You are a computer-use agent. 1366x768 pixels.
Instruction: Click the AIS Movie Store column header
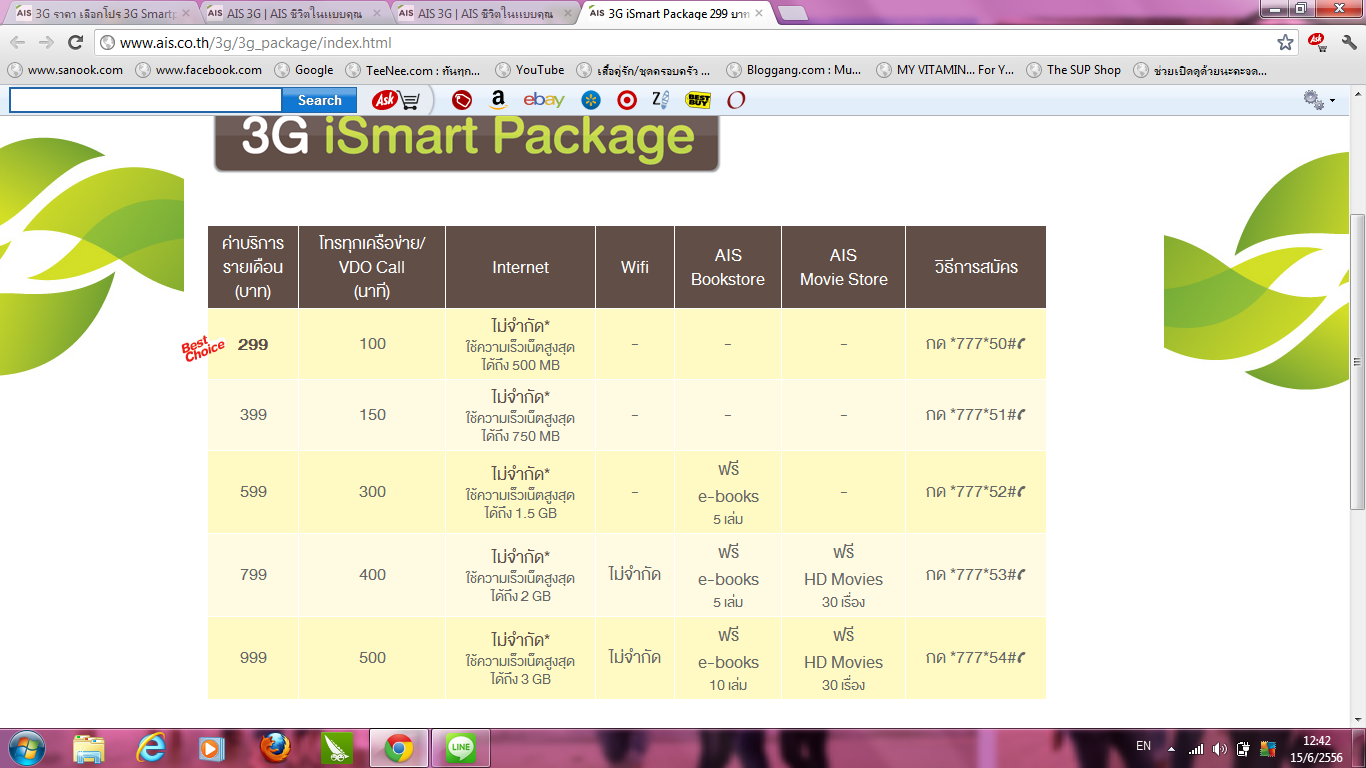844,267
